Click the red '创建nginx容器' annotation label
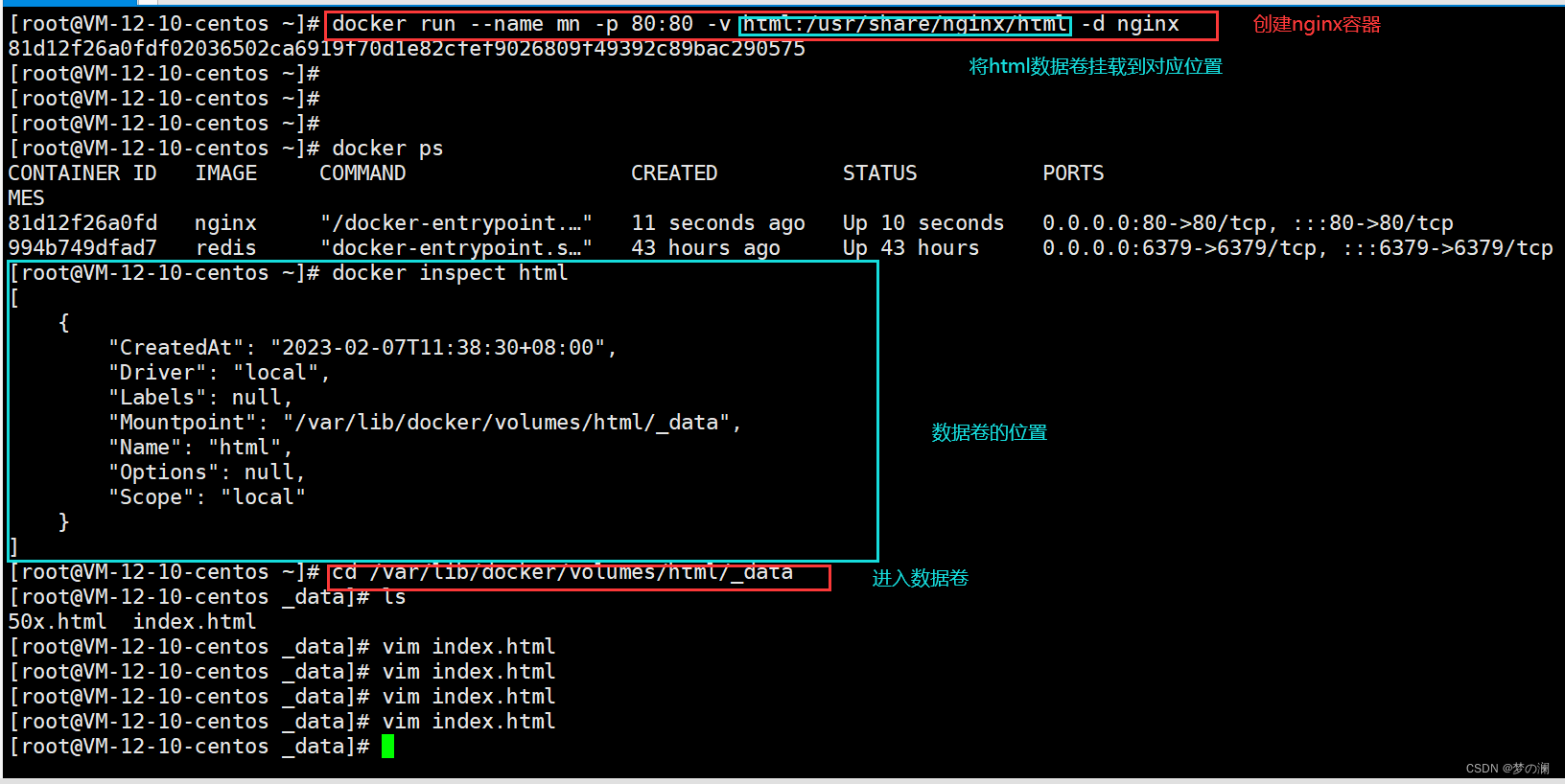The image size is (1565, 784). coord(1317,25)
